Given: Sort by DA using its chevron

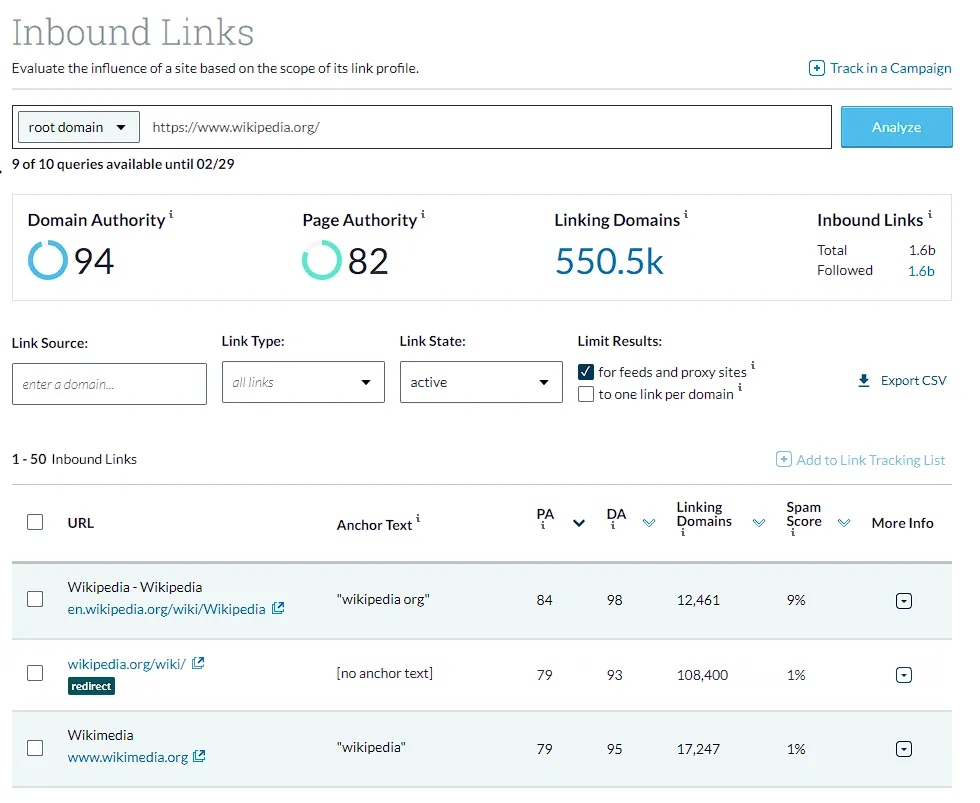Looking at the screenshot, I should (x=649, y=523).
